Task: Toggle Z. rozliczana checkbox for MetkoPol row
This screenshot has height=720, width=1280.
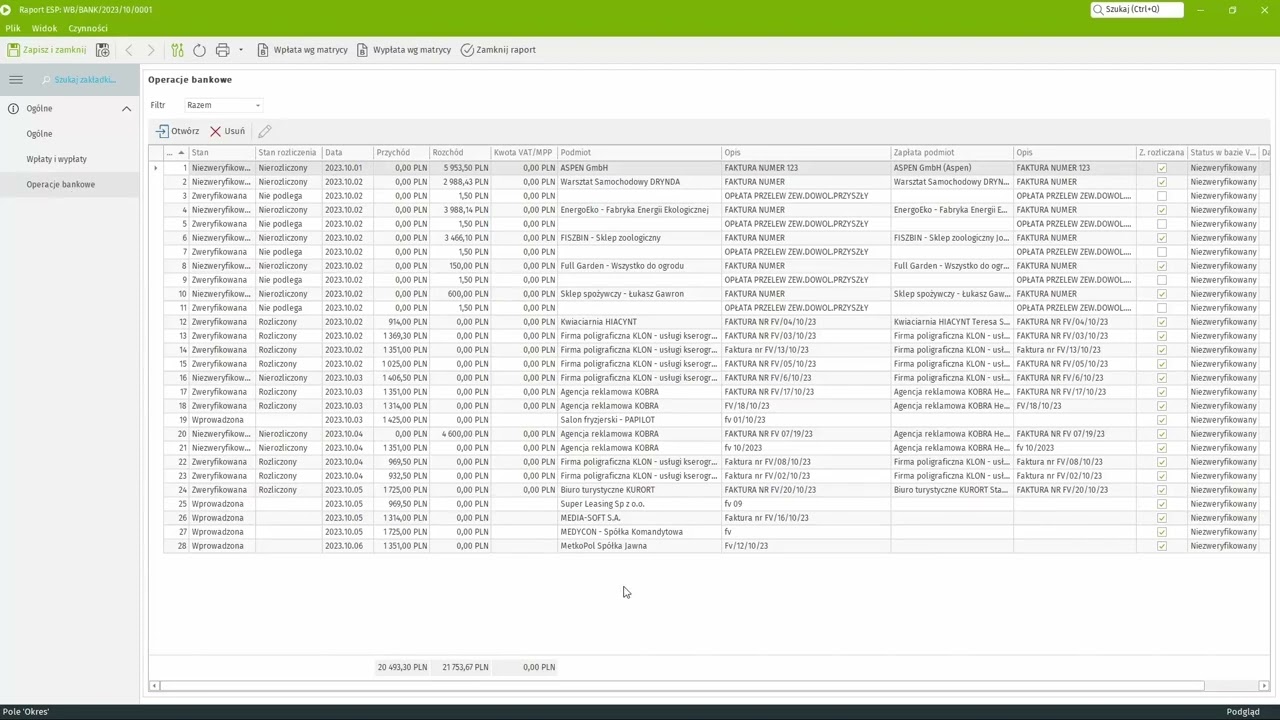Action: (x=1161, y=546)
